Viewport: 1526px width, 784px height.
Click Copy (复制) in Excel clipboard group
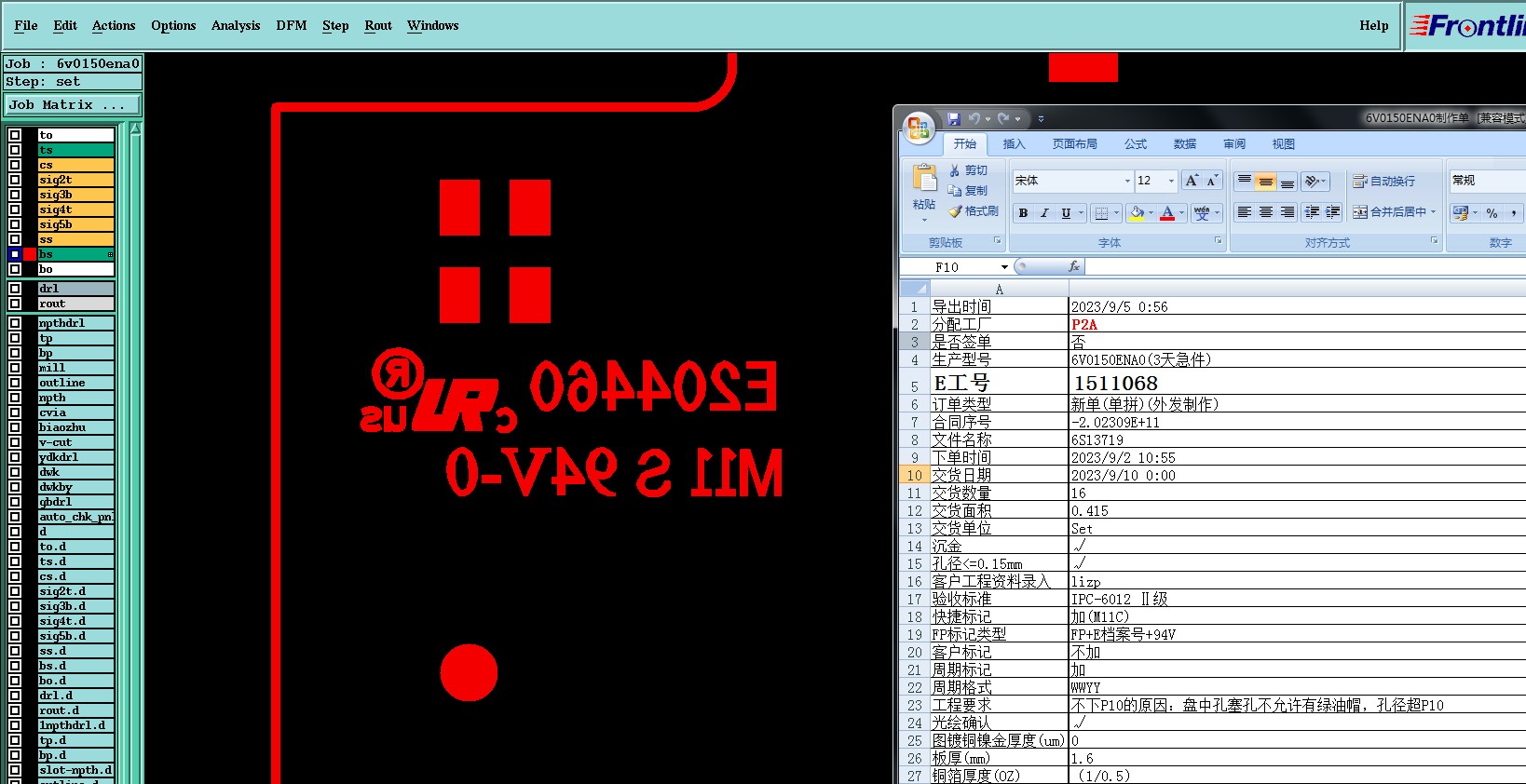(x=969, y=191)
